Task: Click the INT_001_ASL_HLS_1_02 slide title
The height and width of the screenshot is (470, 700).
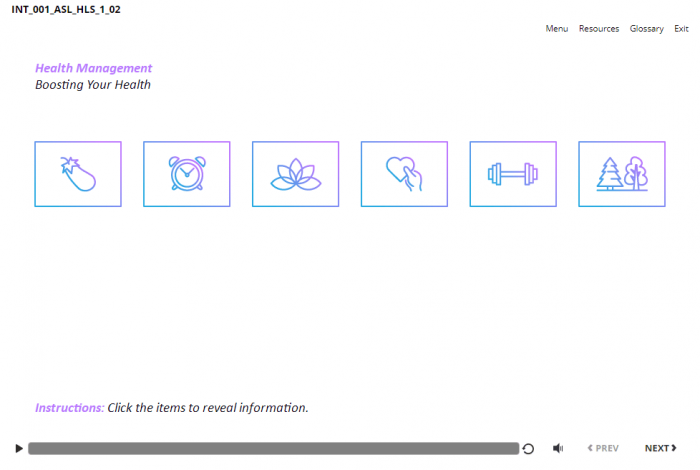Action: [65, 9]
